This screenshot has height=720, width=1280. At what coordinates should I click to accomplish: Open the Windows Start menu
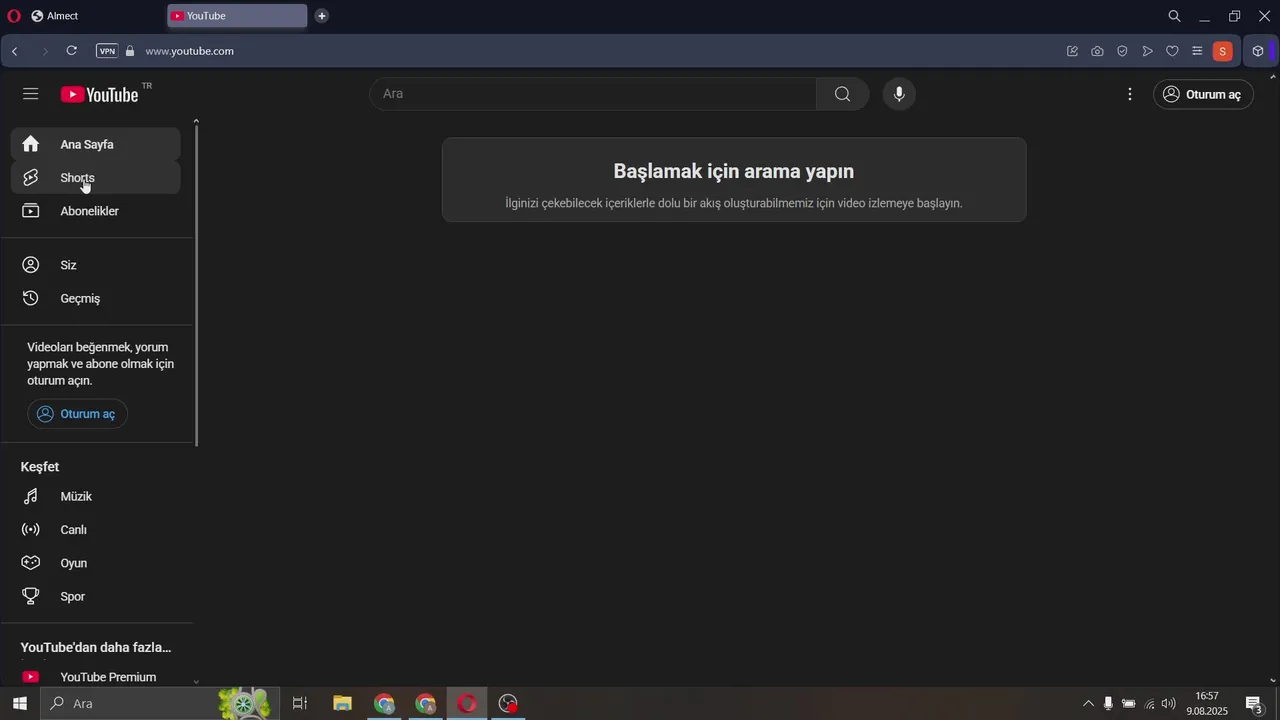click(19, 704)
